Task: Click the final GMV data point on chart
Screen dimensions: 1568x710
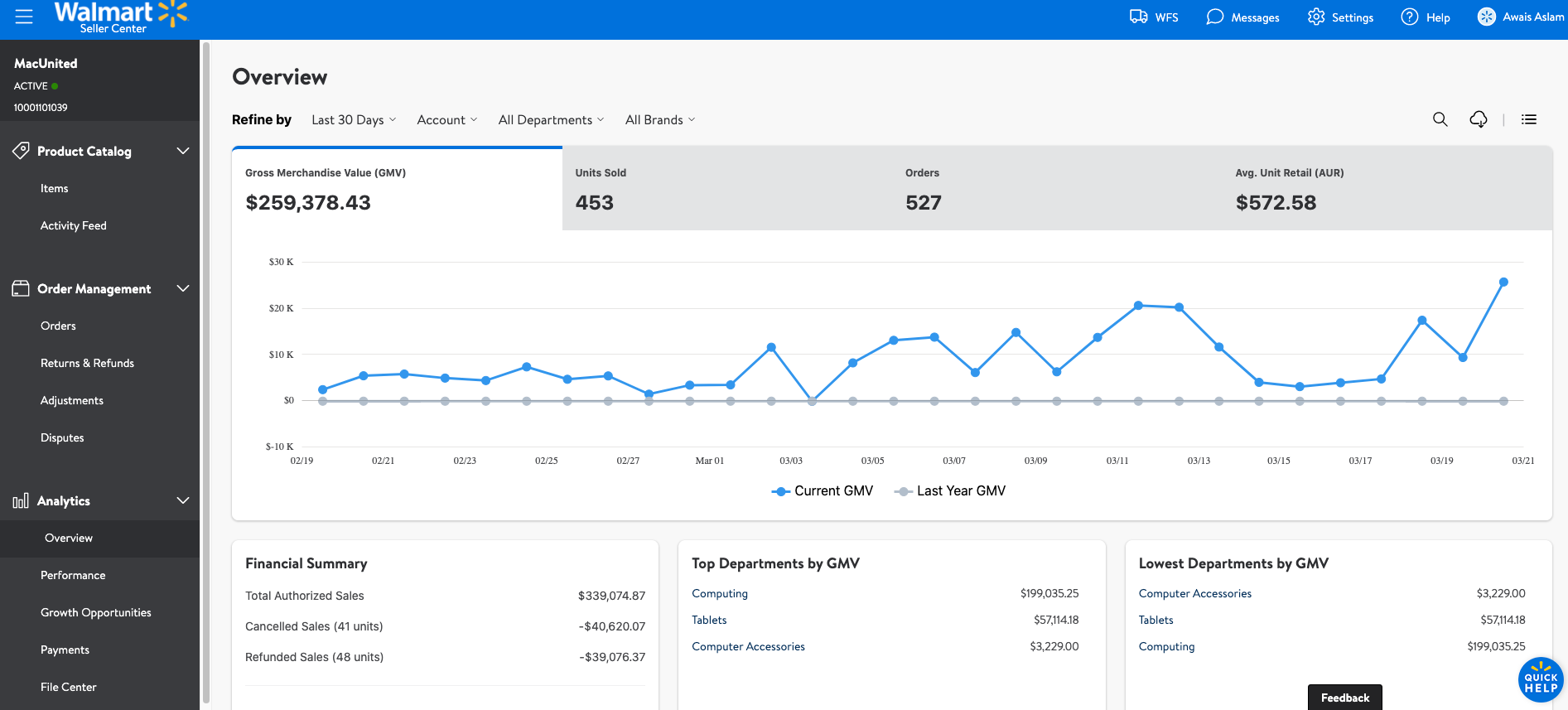Action: 1503,283
